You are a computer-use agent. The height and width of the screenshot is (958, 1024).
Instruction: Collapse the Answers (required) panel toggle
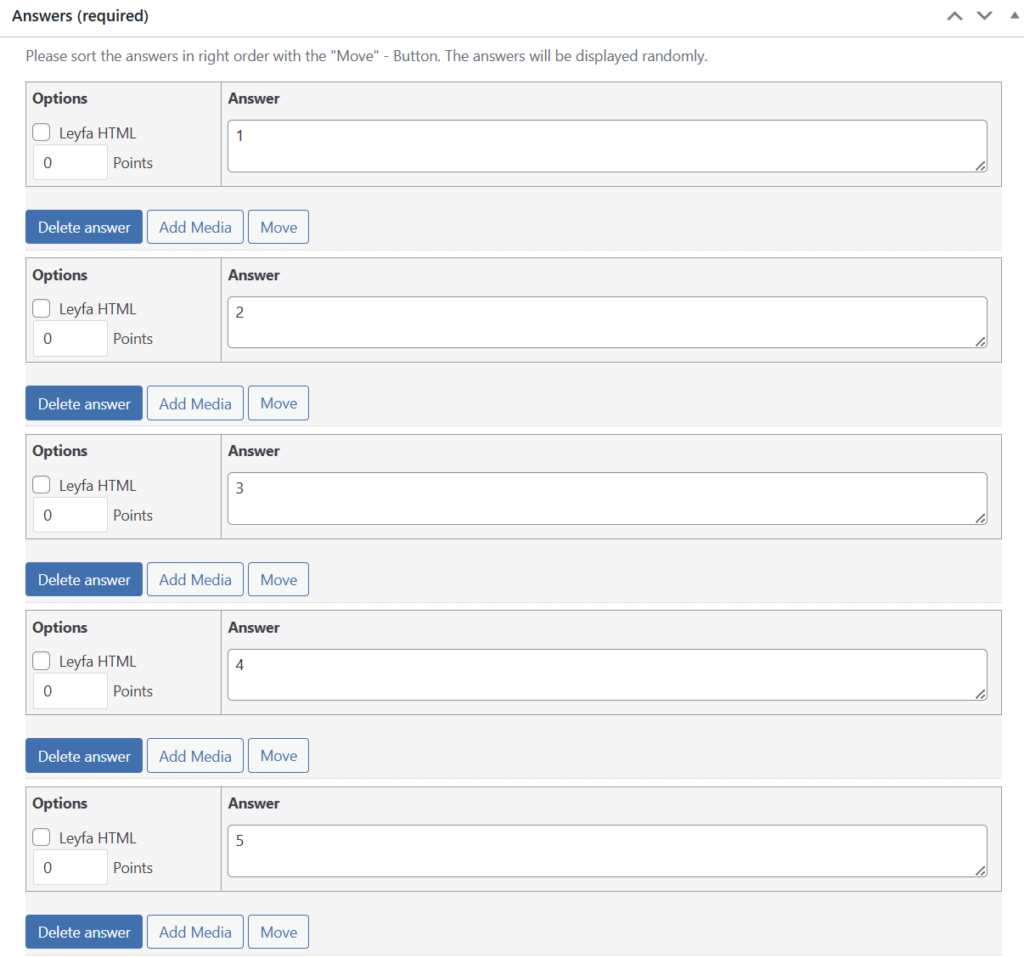pos(1013,16)
